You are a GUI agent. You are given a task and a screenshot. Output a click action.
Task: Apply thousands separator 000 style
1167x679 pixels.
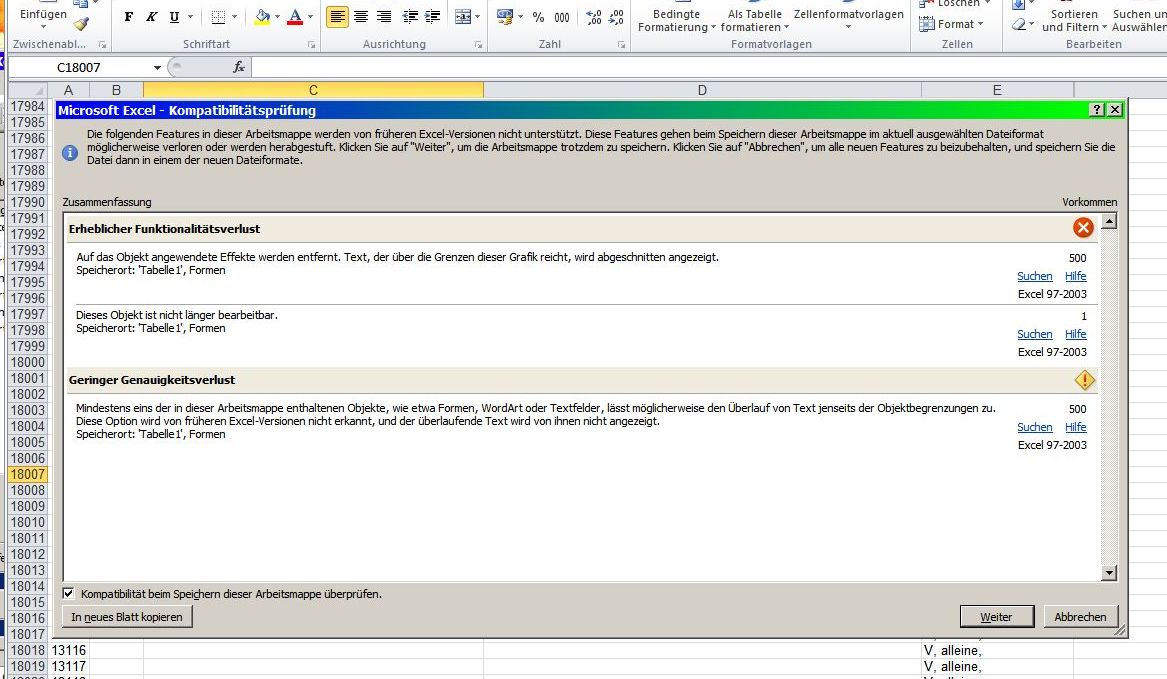[562, 16]
